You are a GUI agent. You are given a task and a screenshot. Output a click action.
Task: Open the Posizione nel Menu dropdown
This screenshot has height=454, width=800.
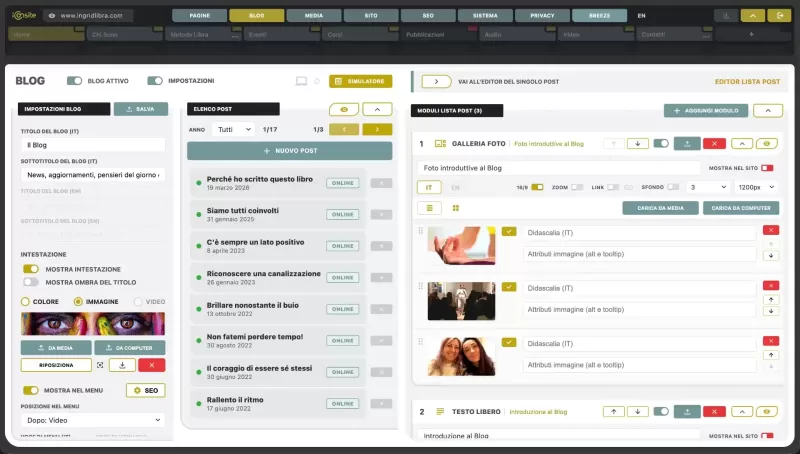click(x=93, y=420)
